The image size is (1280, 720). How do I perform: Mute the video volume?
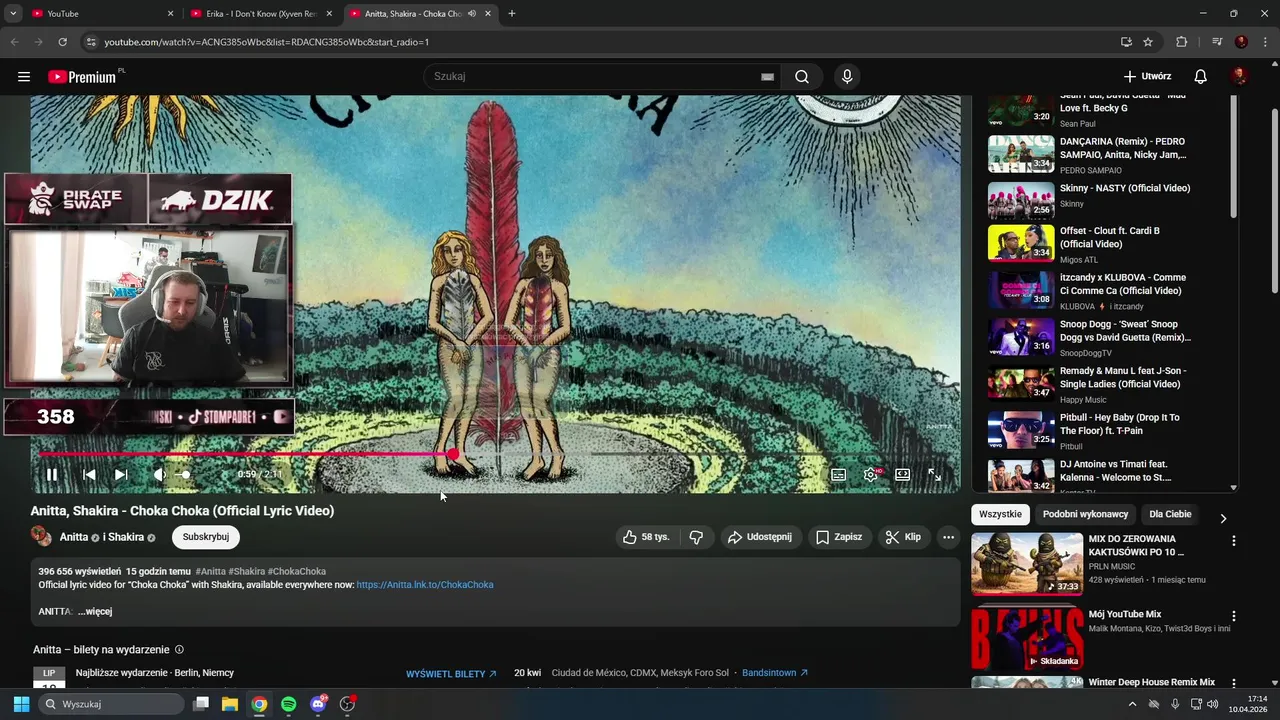point(158,475)
